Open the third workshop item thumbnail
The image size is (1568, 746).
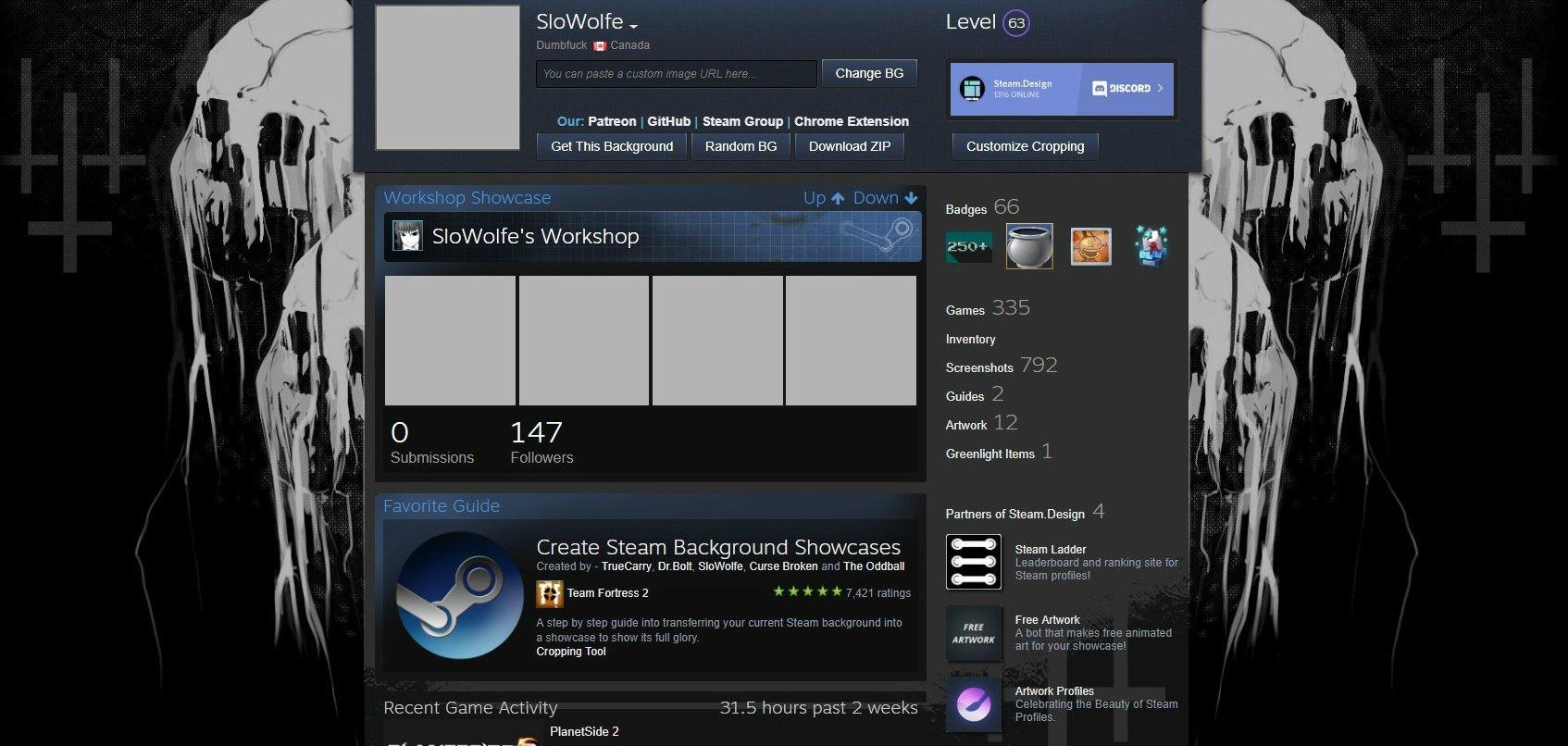[x=717, y=341]
